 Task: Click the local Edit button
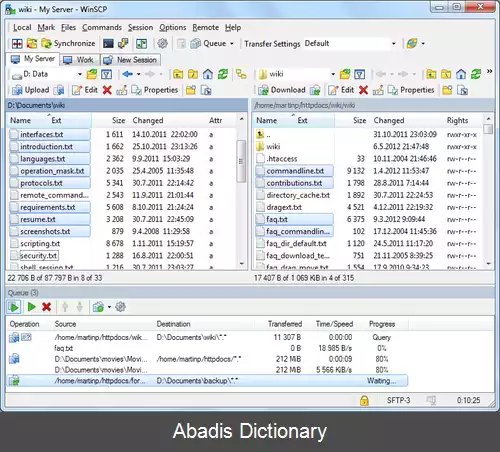(85, 90)
